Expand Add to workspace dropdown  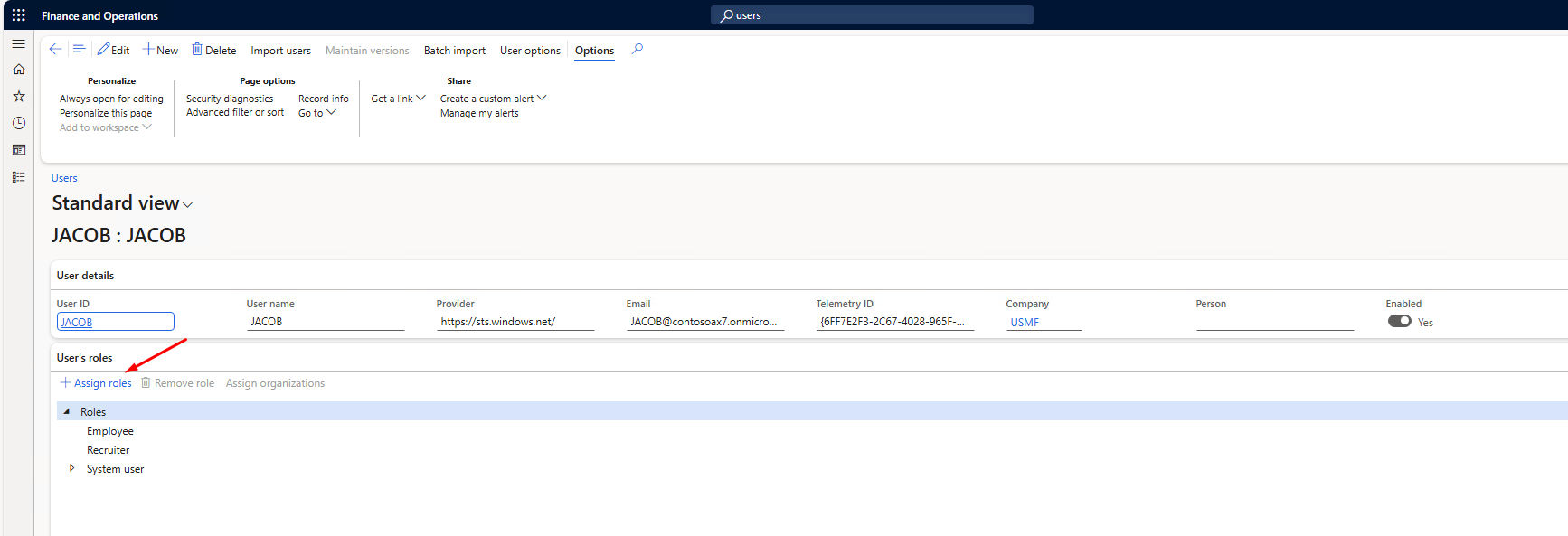106,128
